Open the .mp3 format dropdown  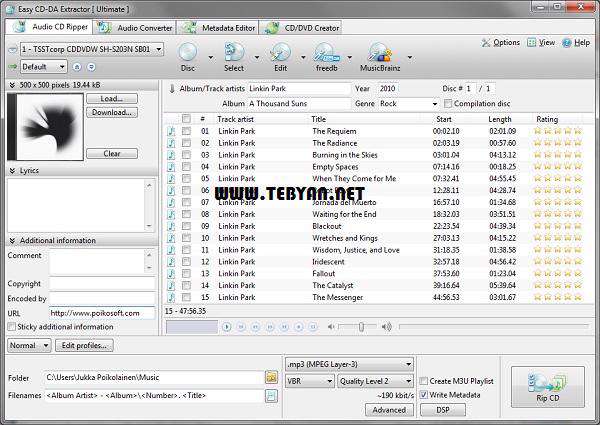[349, 364]
